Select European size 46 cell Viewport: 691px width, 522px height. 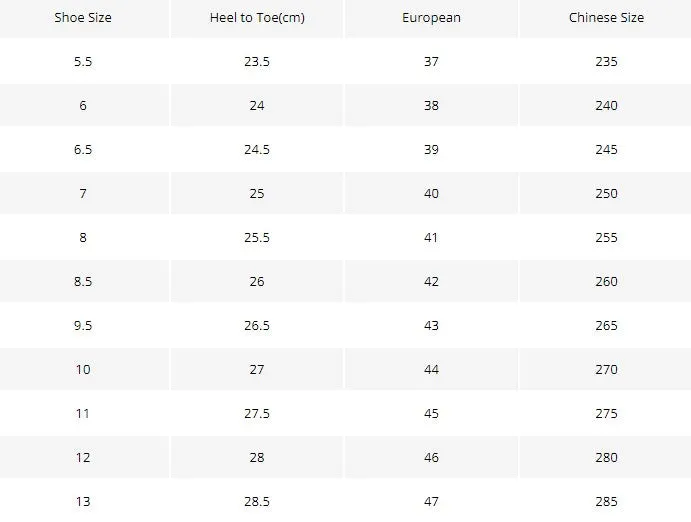coord(431,457)
